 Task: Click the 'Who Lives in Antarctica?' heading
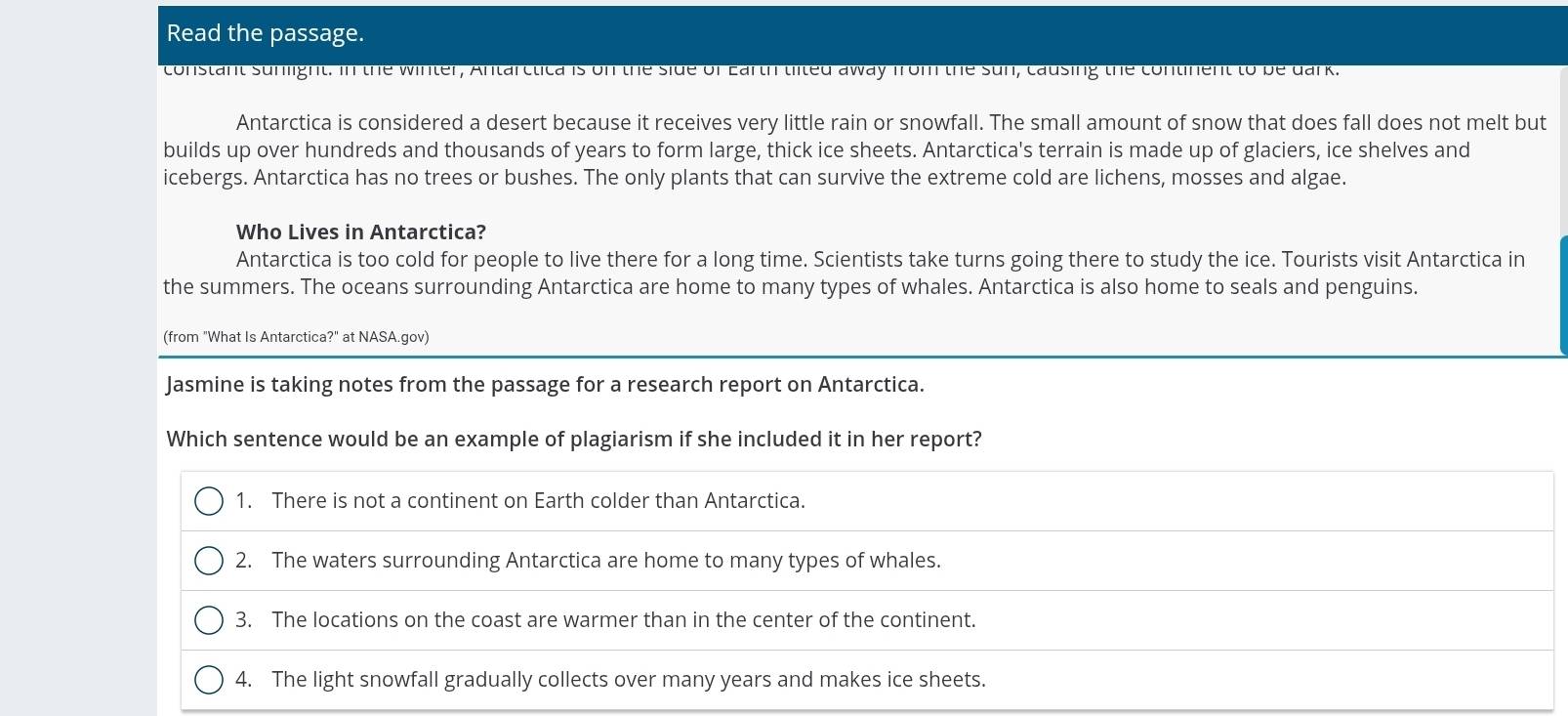[361, 232]
